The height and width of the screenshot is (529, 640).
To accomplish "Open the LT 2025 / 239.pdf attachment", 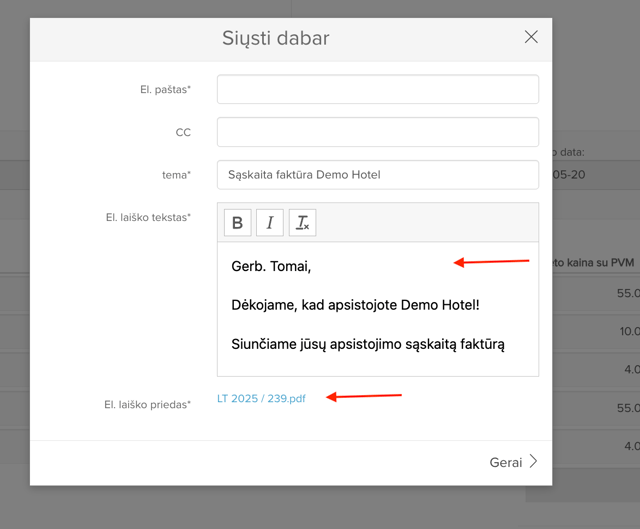I will tap(261, 398).
